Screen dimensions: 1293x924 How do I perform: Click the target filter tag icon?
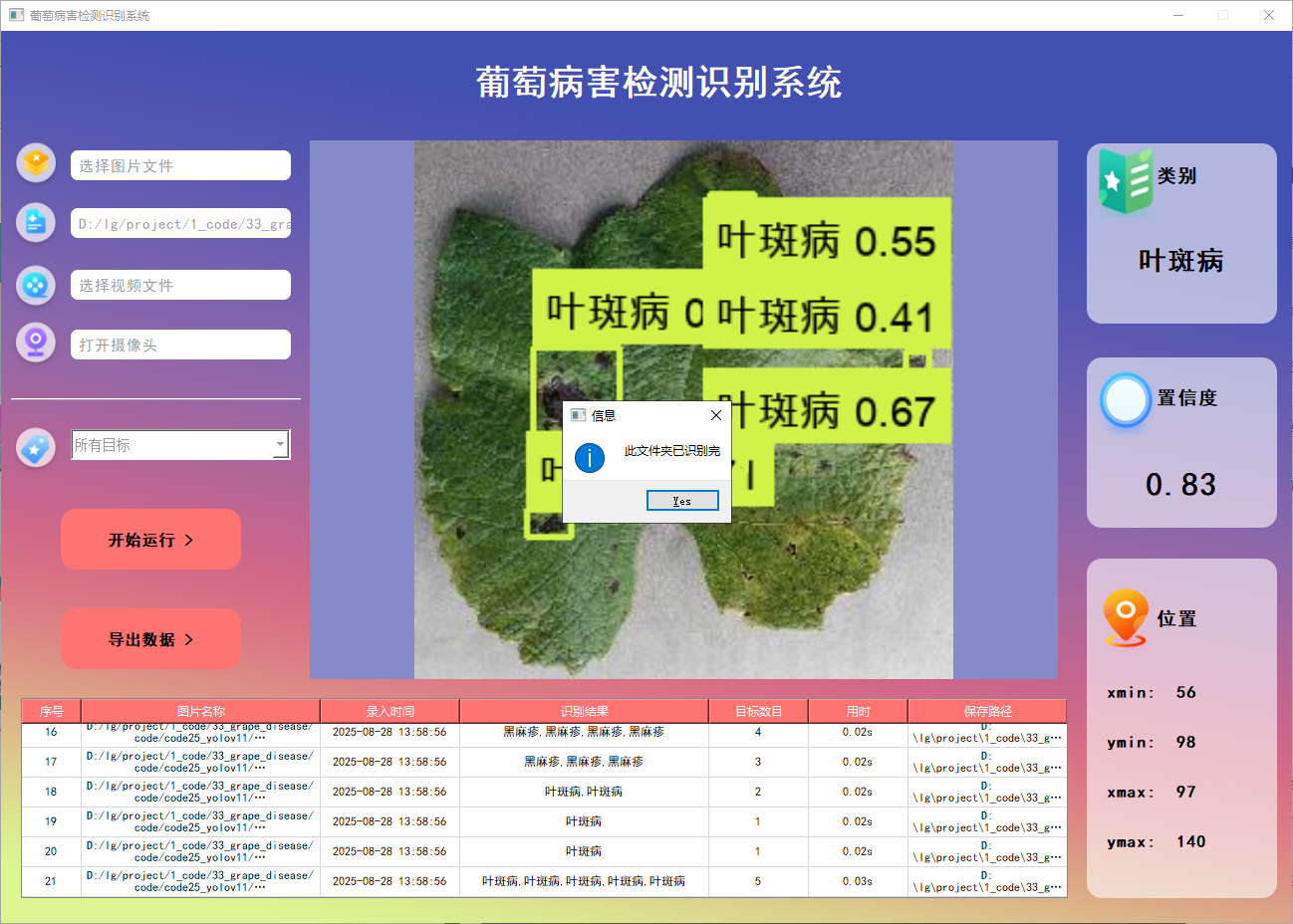point(37,448)
